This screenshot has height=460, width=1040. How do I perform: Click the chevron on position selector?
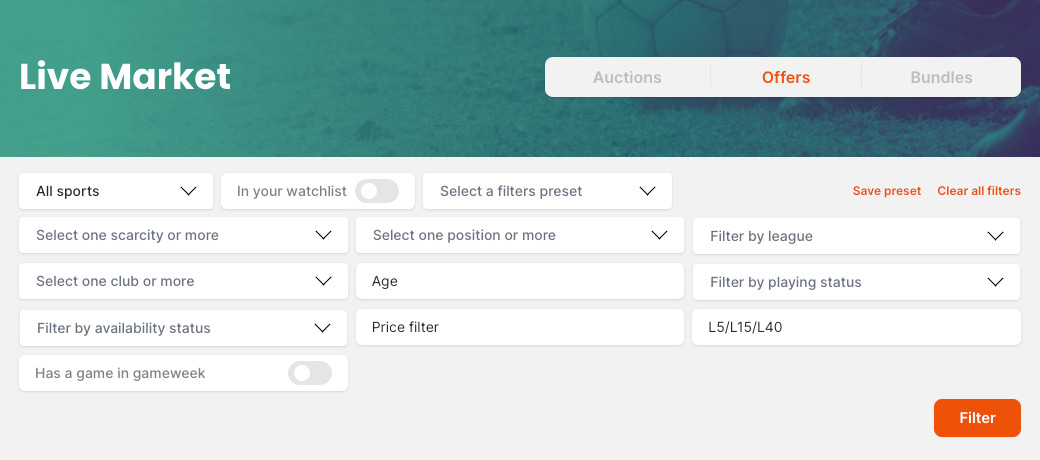point(659,236)
